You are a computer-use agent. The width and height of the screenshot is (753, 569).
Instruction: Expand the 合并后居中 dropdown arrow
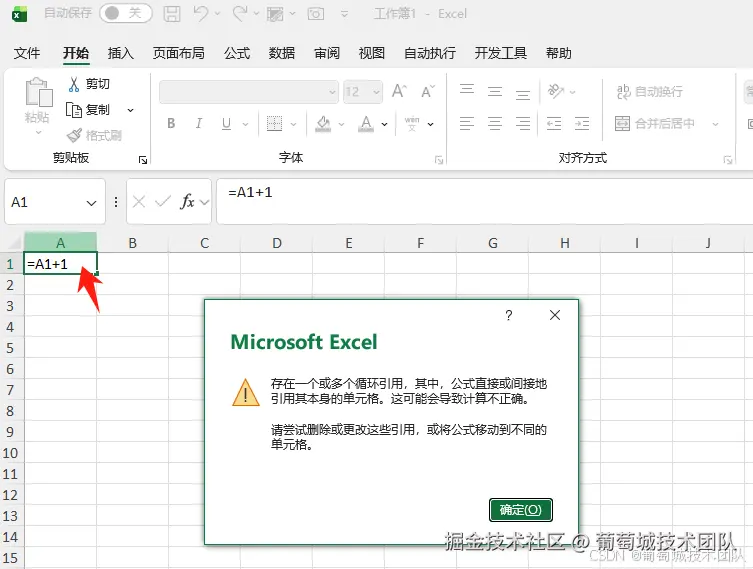click(x=715, y=124)
